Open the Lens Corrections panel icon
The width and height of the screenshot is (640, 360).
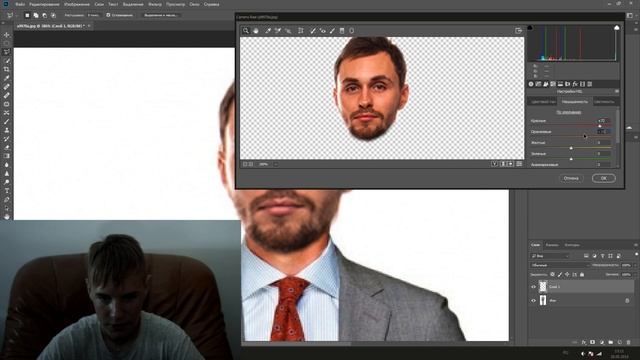click(x=568, y=84)
